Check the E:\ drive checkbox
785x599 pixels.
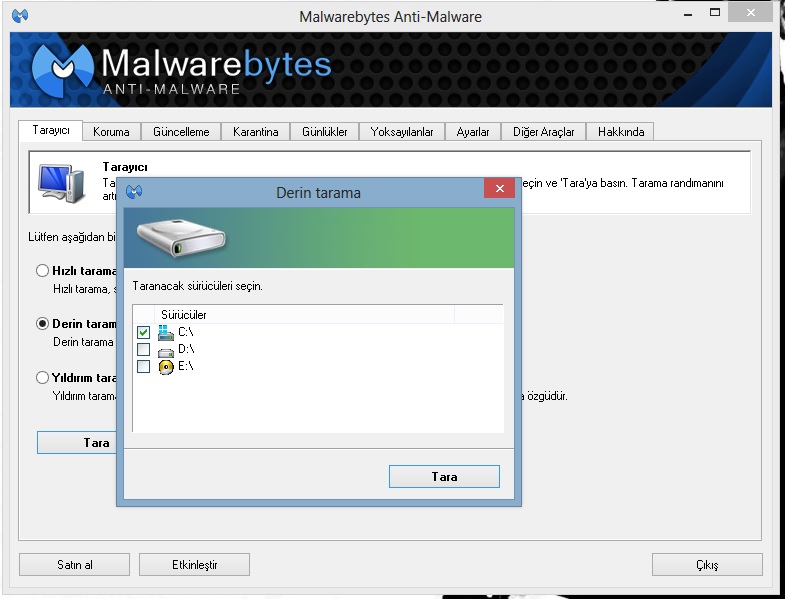point(143,366)
